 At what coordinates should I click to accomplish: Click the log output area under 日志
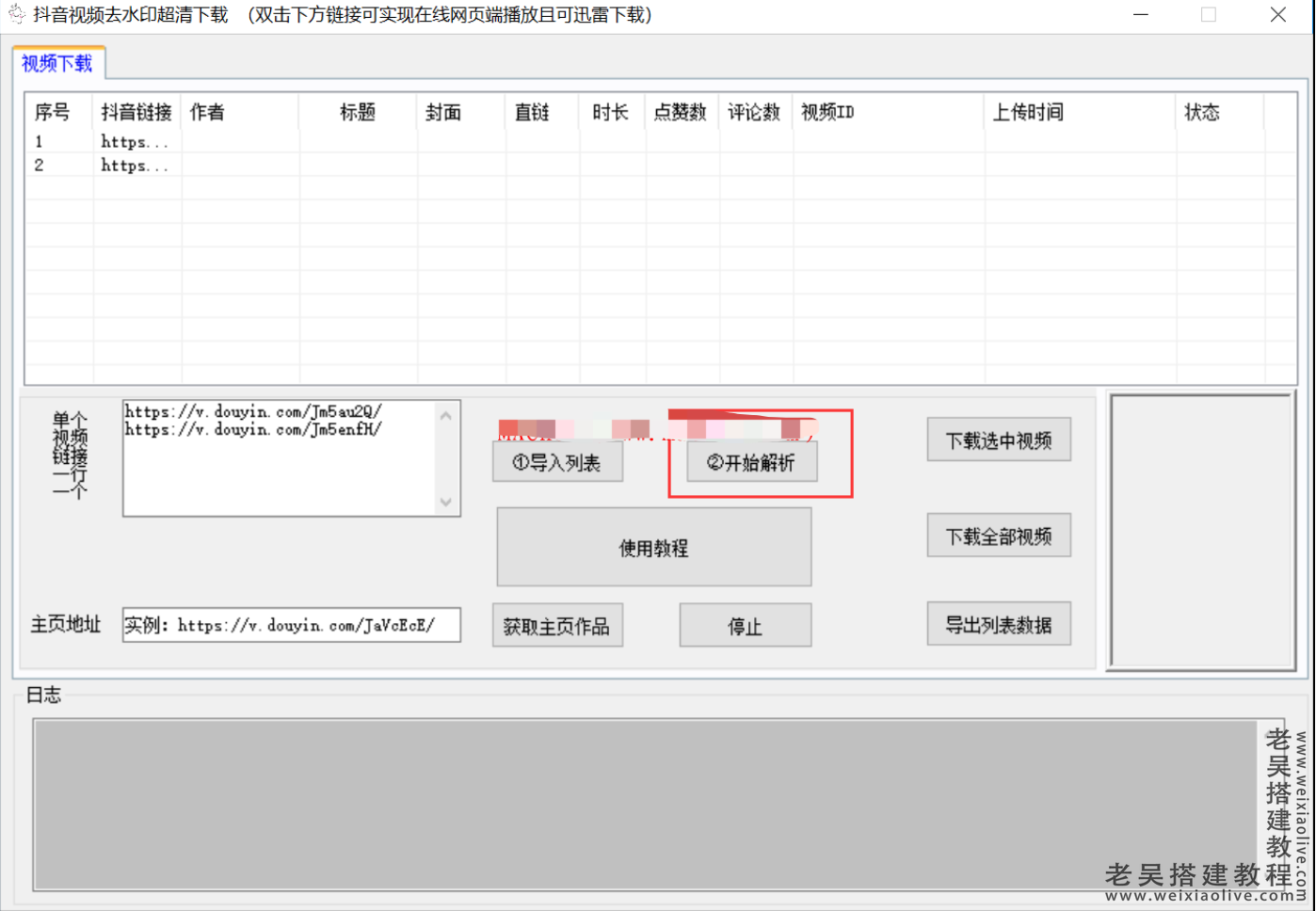(x=645, y=805)
